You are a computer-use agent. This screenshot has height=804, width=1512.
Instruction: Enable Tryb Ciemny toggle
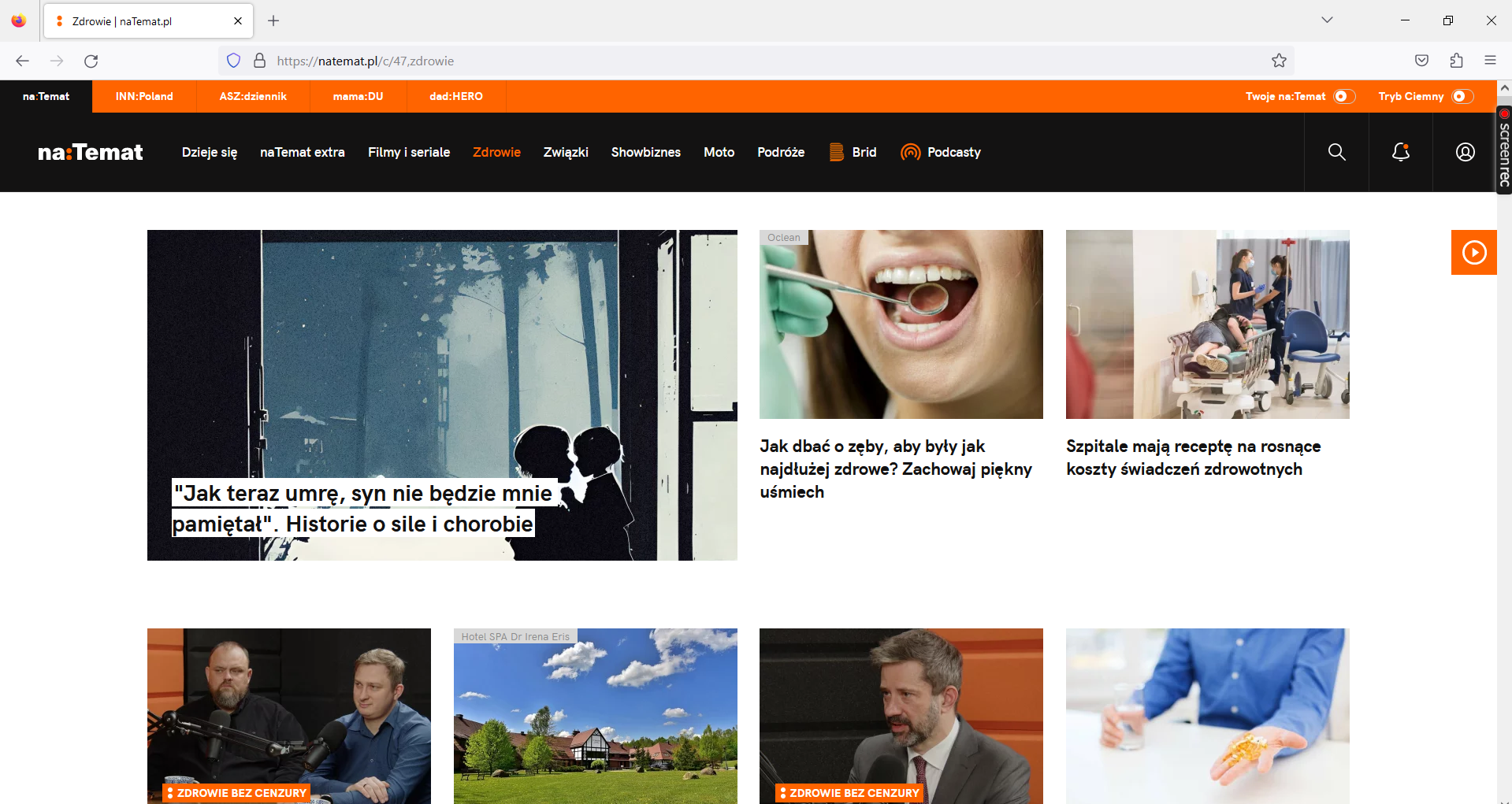point(1462,96)
